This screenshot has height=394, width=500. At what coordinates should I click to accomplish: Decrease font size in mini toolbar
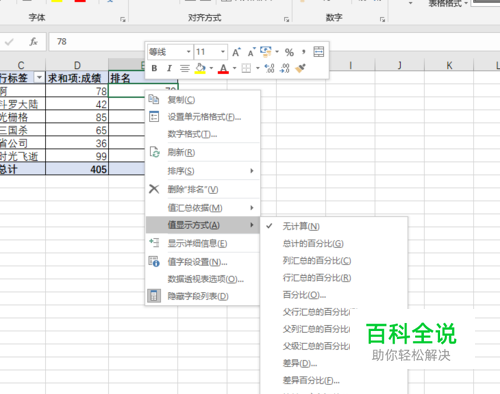pyautogui.click(x=251, y=52)
